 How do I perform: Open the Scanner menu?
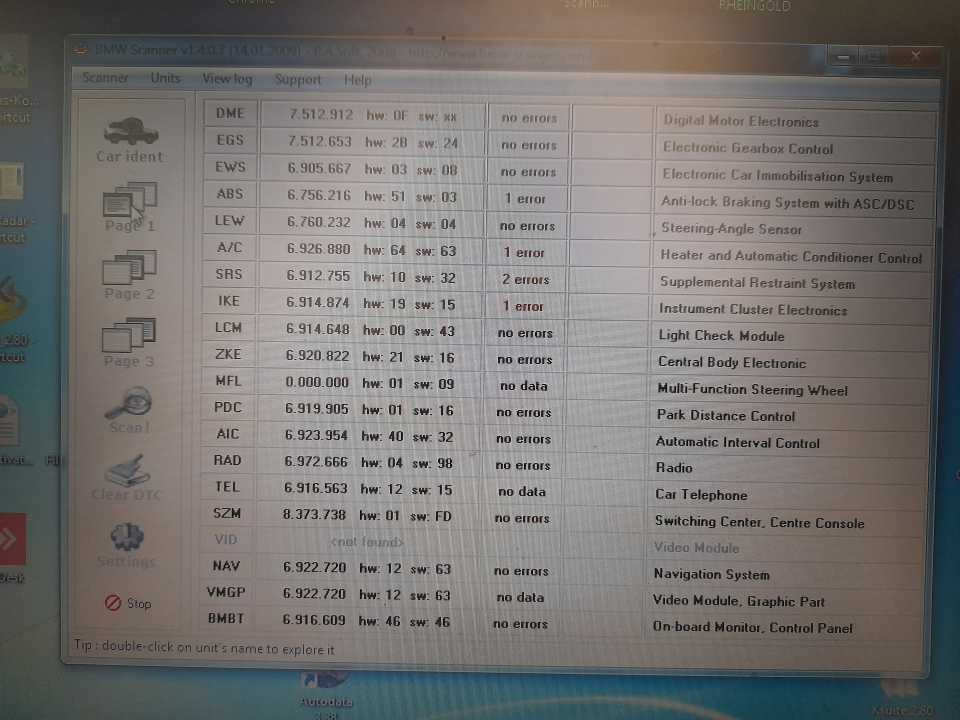(105, 78)
